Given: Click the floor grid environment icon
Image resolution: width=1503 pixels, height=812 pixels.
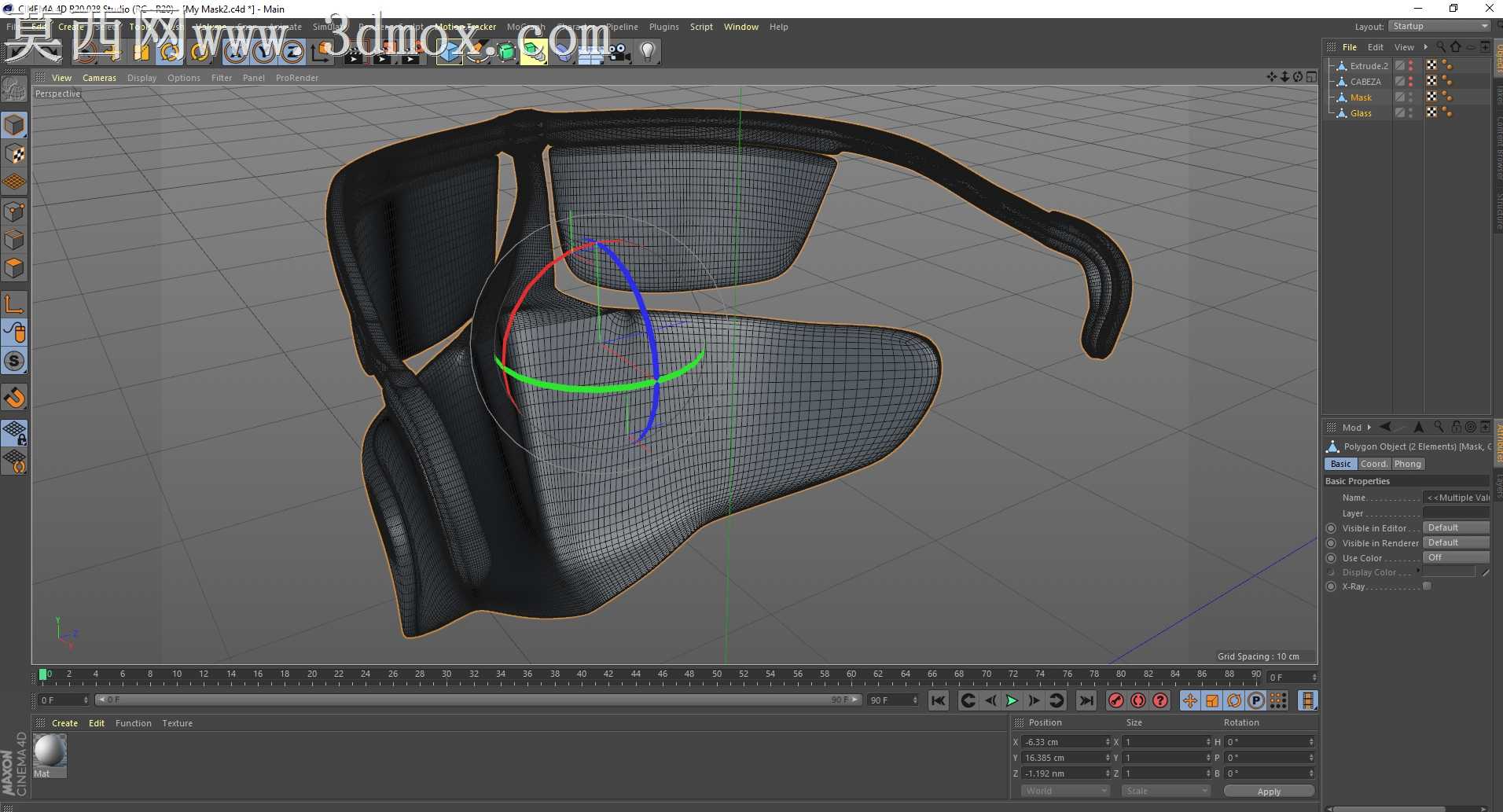Looking at the screenshot, I should (590, 52).
